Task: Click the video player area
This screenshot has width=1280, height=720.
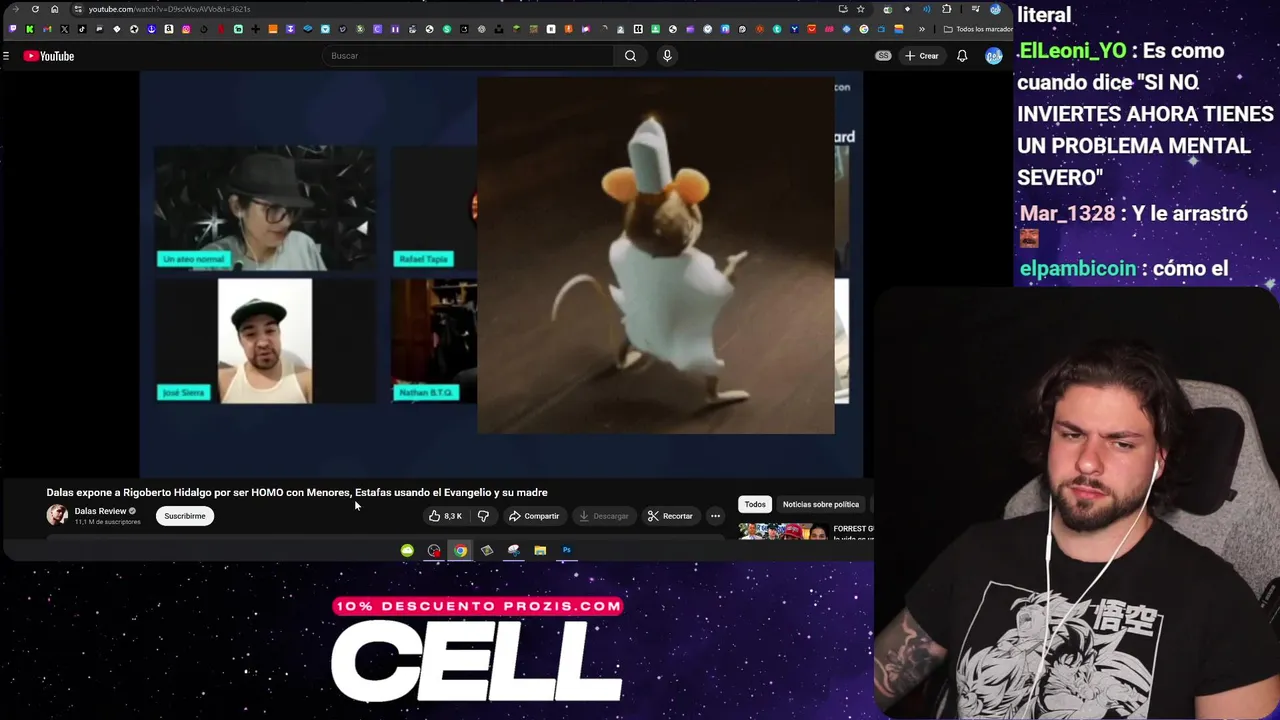Action: point(501,274)
